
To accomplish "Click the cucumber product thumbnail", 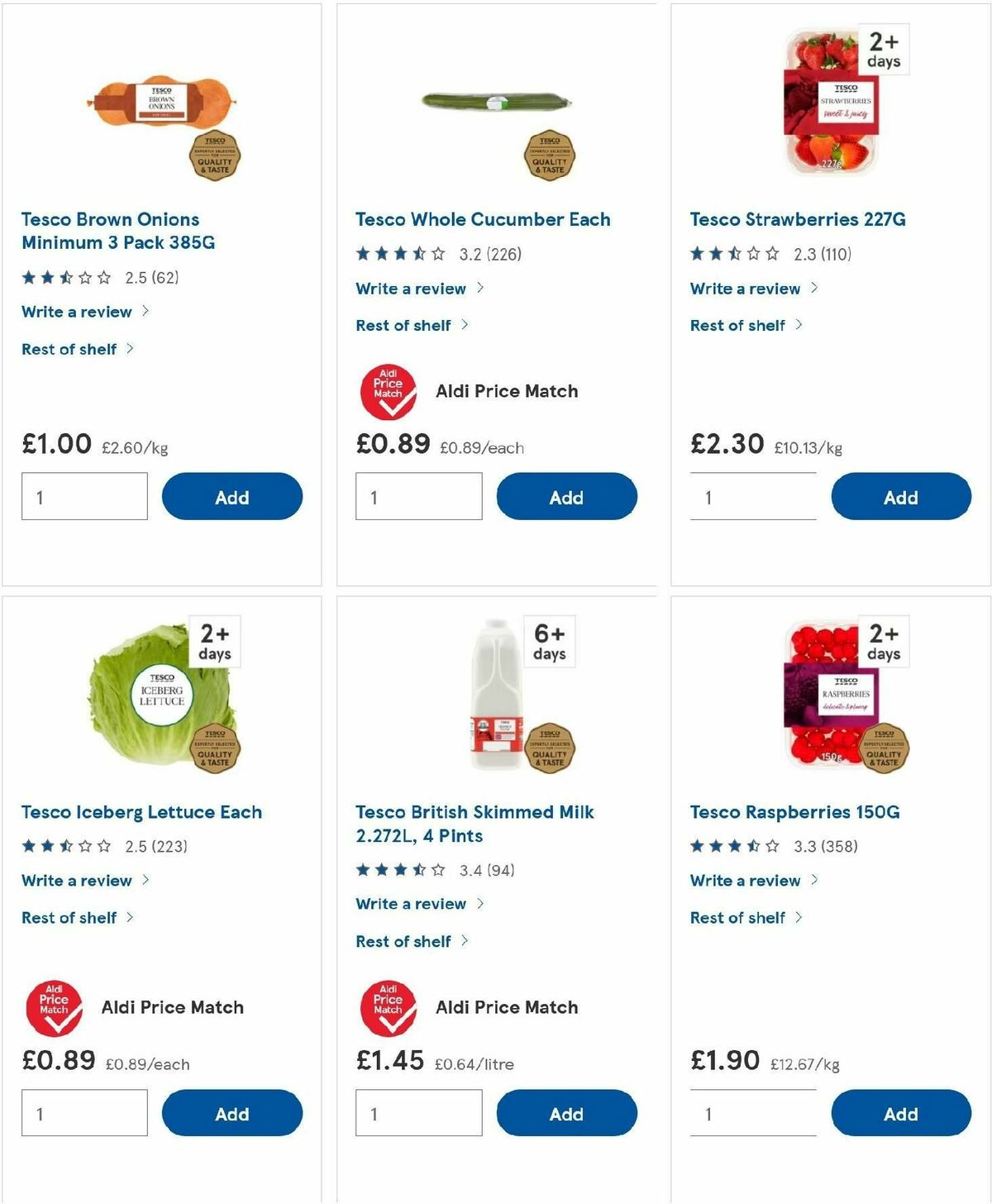I will tap(496, 103).
